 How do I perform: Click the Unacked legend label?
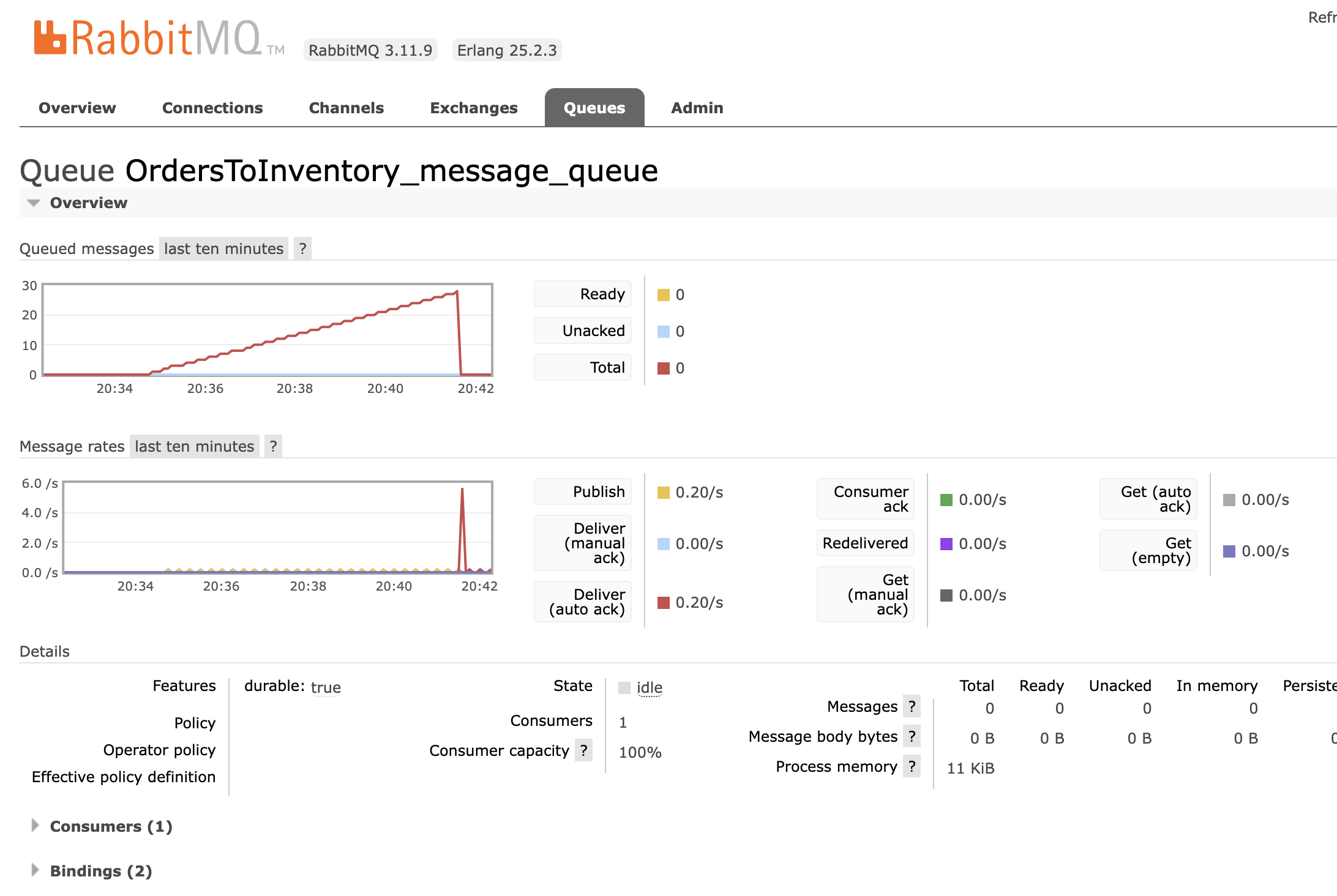click(583, 331)
